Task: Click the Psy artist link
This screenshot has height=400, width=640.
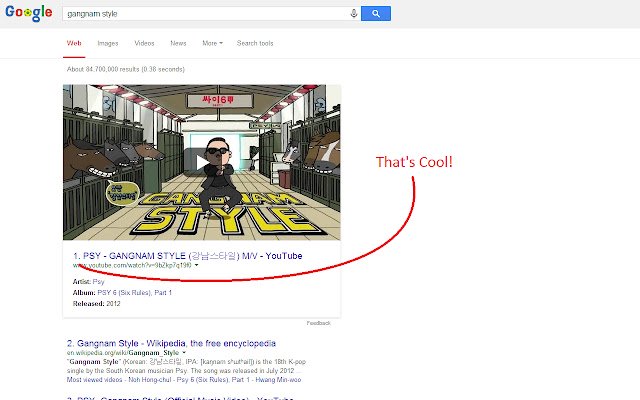Action: click(x=98, y=282)
